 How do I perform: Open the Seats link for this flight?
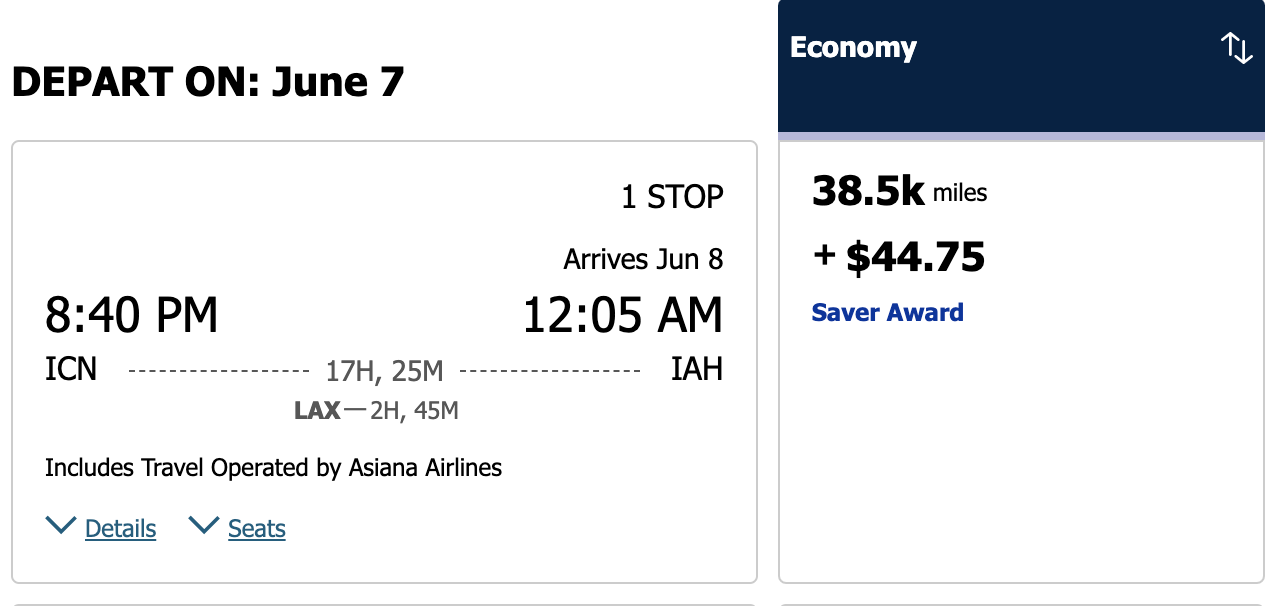[x=257, y=529]
